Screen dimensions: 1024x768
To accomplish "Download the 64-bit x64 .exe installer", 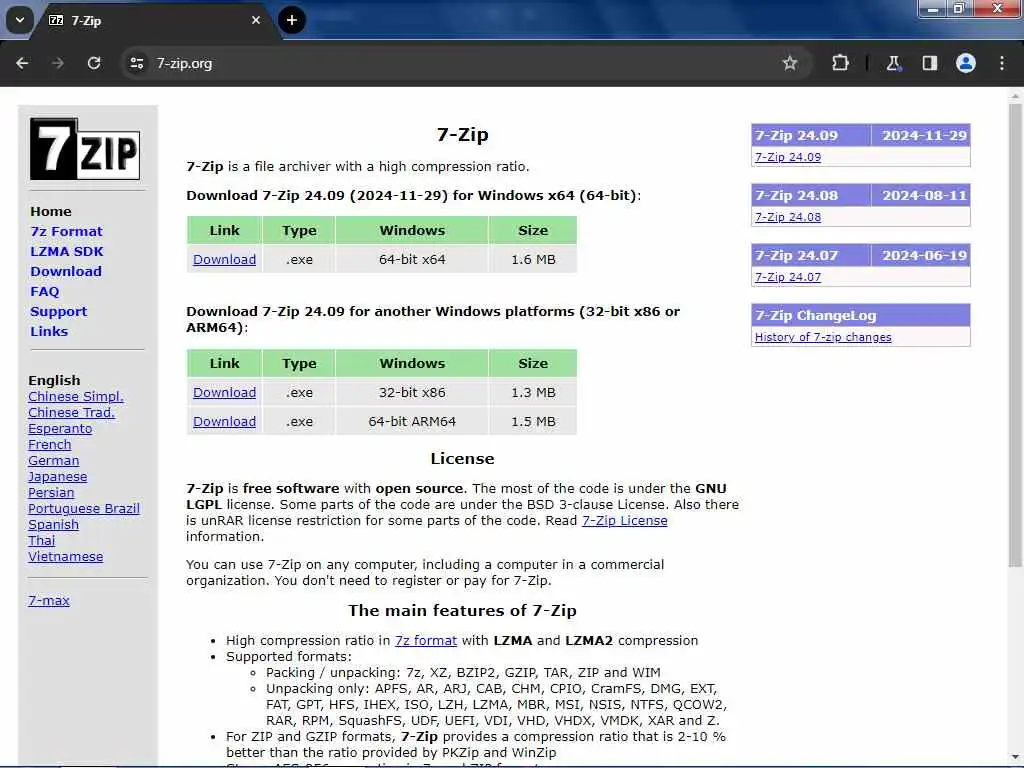I will tap(225, 259).
